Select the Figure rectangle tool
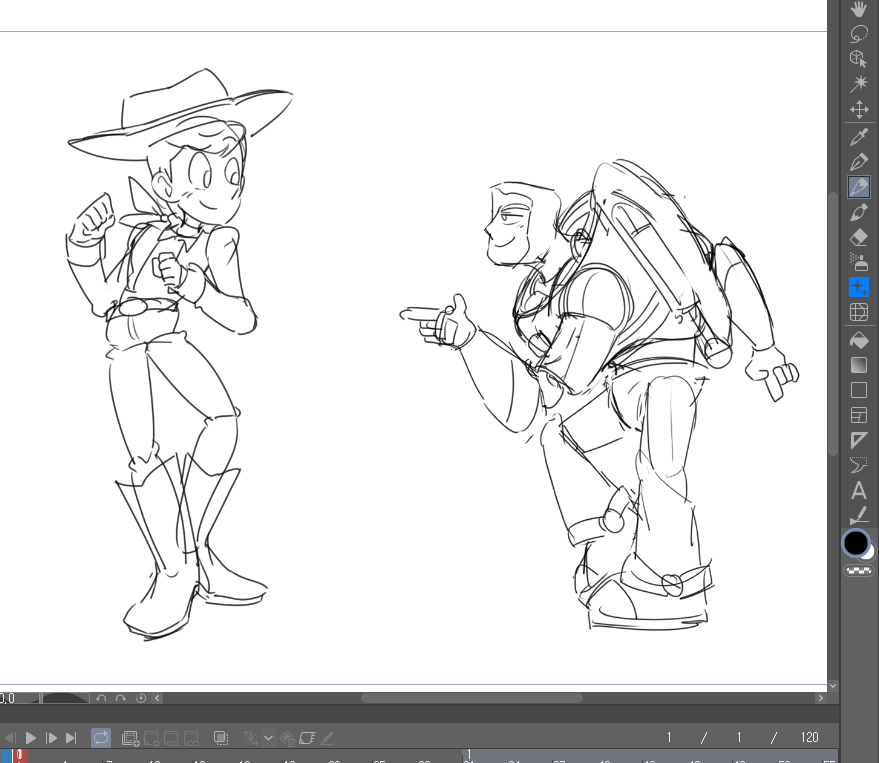Screen dimensions: 879x763 pyautogui.click(x=858, y=390)
